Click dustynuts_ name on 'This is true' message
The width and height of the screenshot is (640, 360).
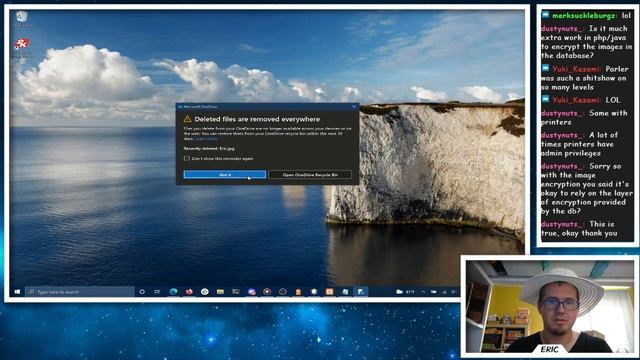click(562, 224)
